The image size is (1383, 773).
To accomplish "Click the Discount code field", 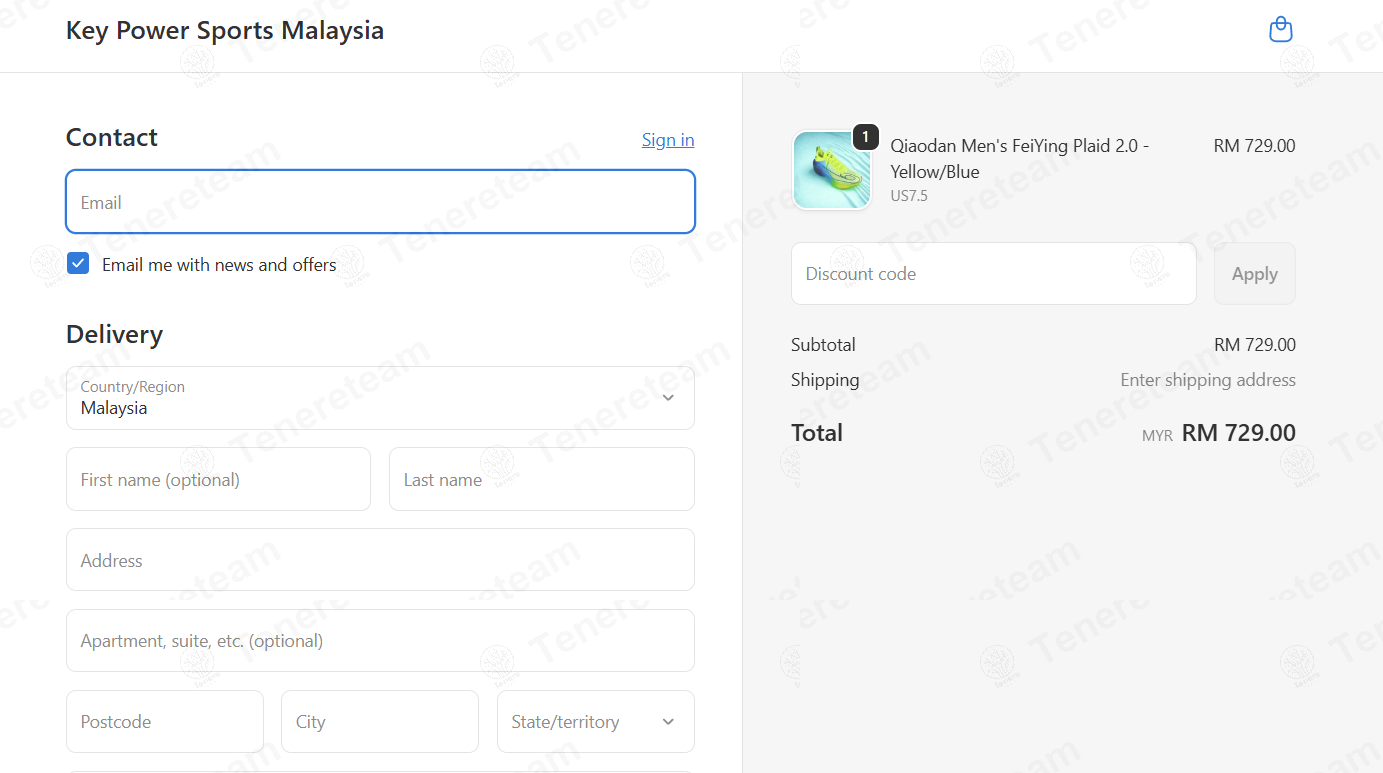I will [x=994, y=273].
